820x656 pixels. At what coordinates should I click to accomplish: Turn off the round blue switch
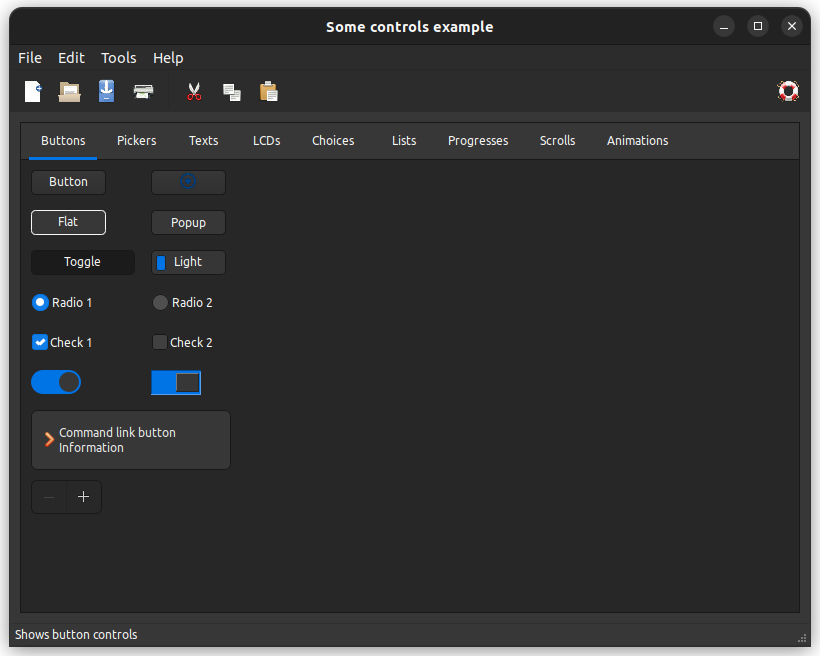coord(56,382)
